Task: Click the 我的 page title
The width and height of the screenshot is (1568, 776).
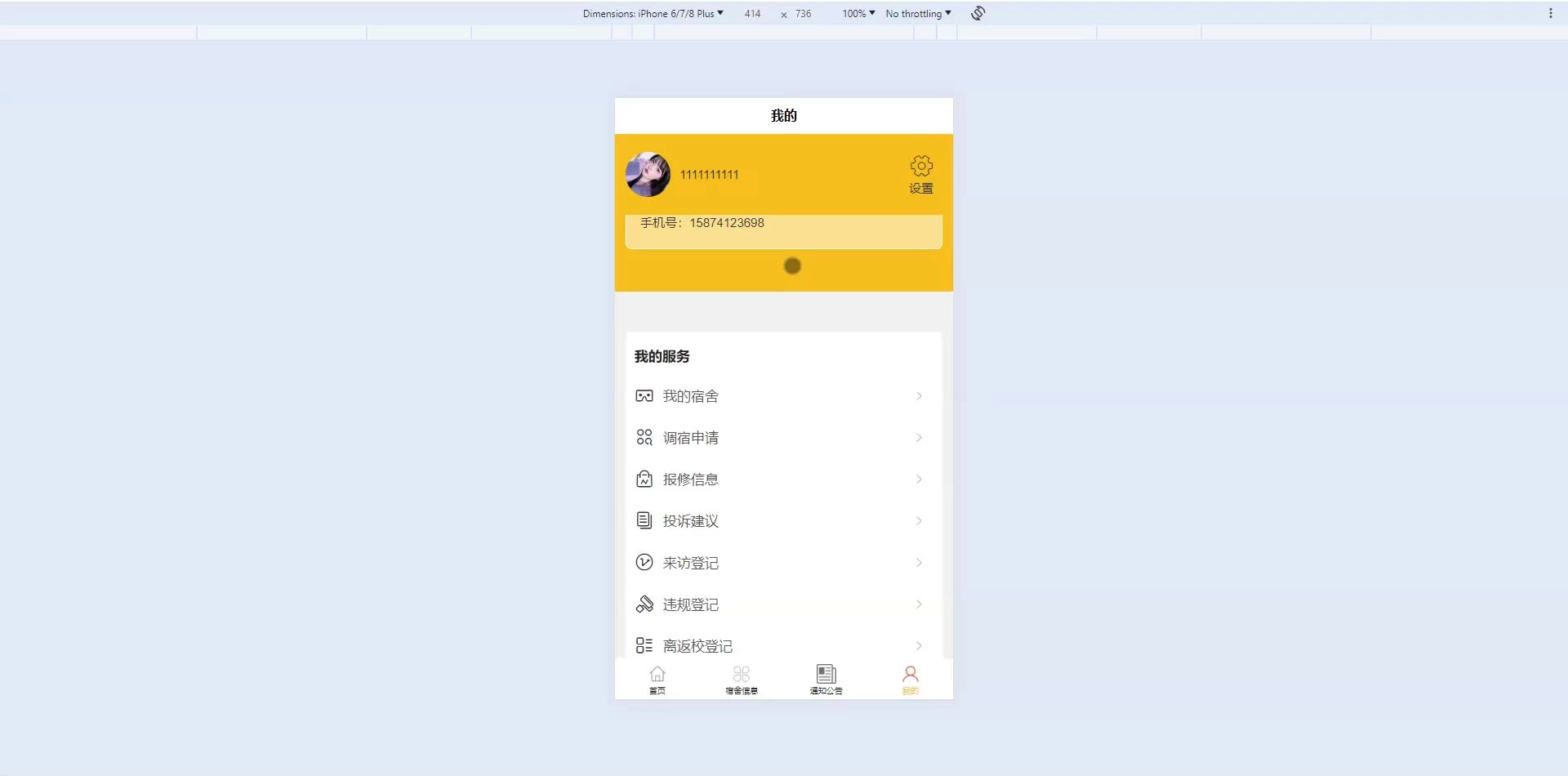Action: pyautogui.click(x=784, y=116)
